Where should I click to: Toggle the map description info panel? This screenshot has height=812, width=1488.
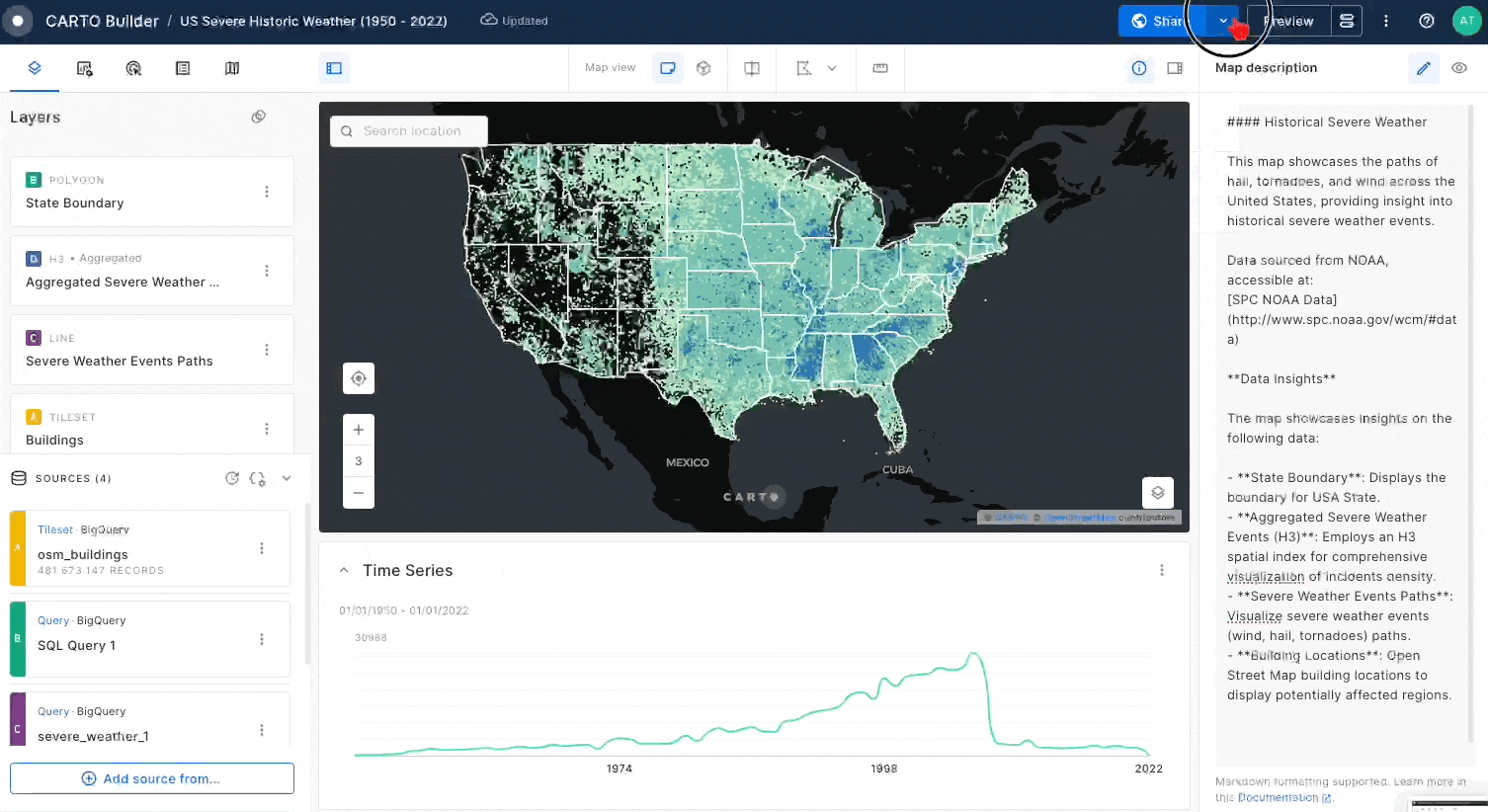pyautogui.click(x=1139, y=68)
